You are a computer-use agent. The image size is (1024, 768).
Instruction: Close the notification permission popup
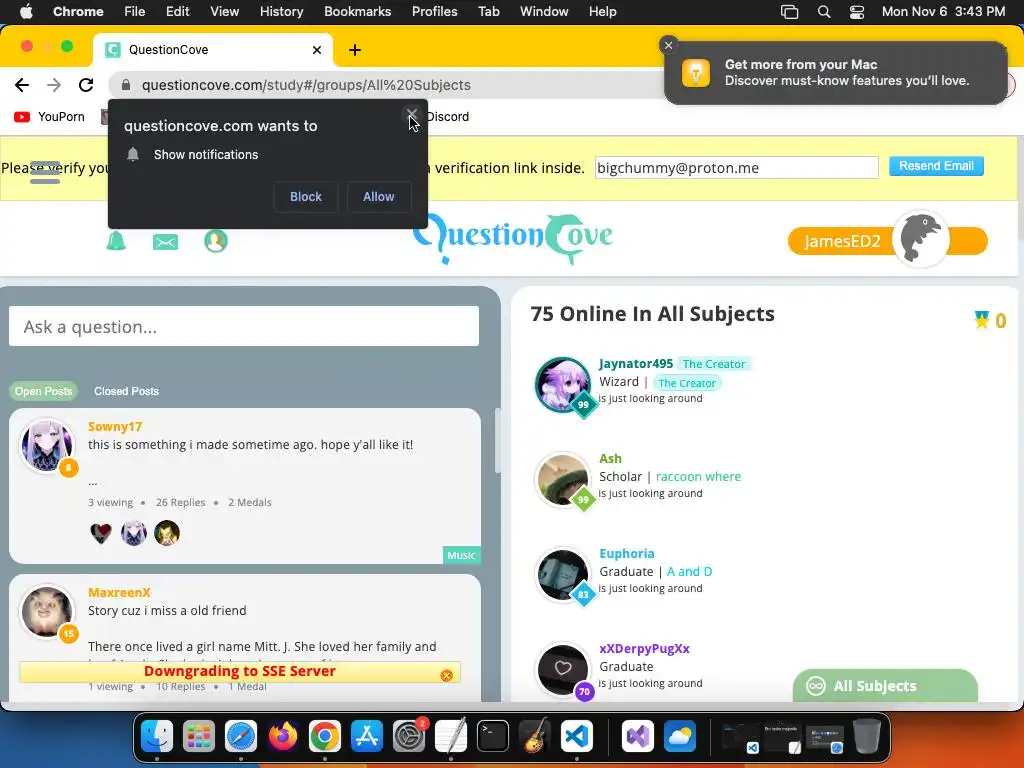pyautogui.click(x=412, y=116)
